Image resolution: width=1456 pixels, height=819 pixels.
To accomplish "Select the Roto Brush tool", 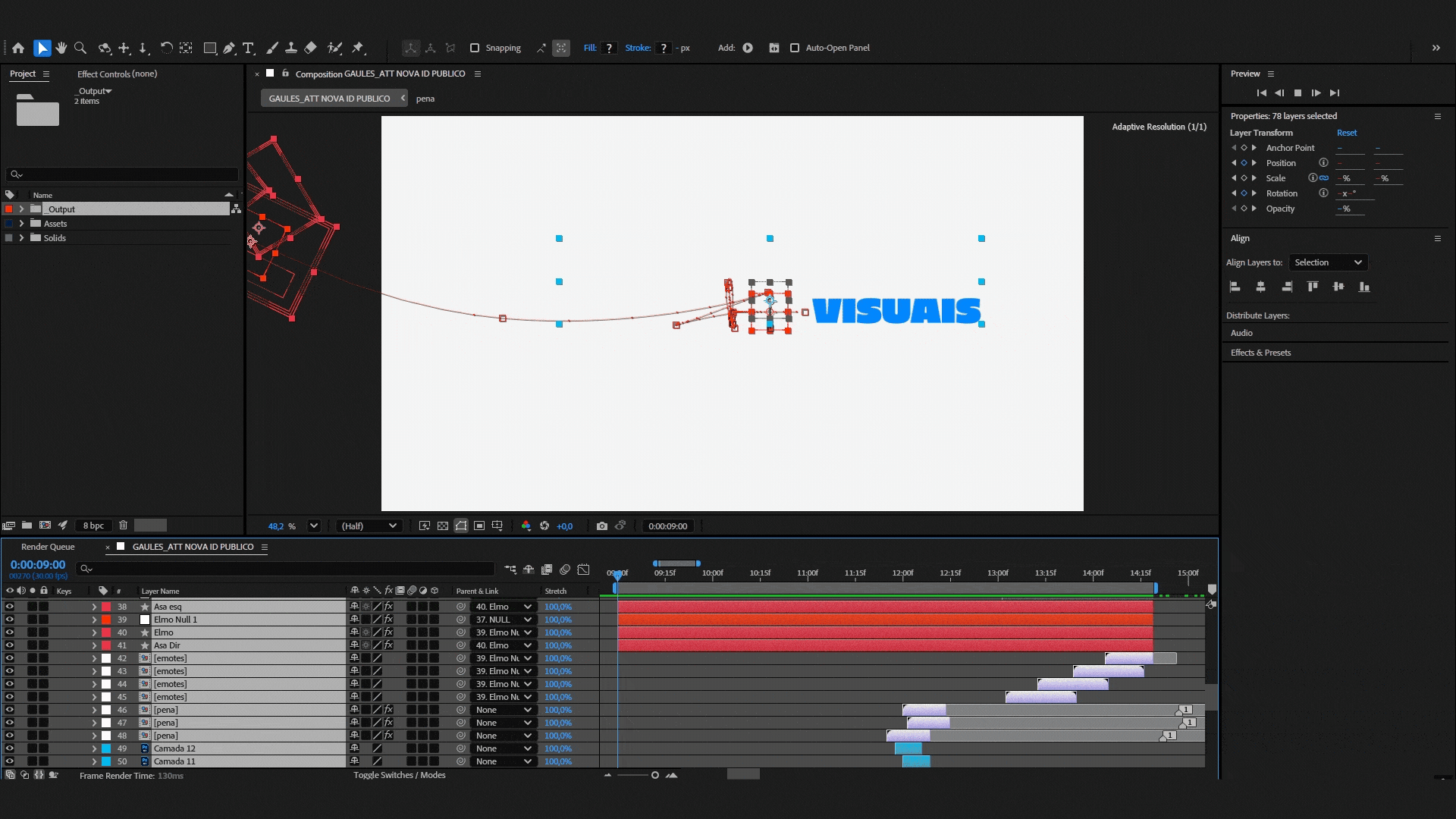I will click(334, 48).
